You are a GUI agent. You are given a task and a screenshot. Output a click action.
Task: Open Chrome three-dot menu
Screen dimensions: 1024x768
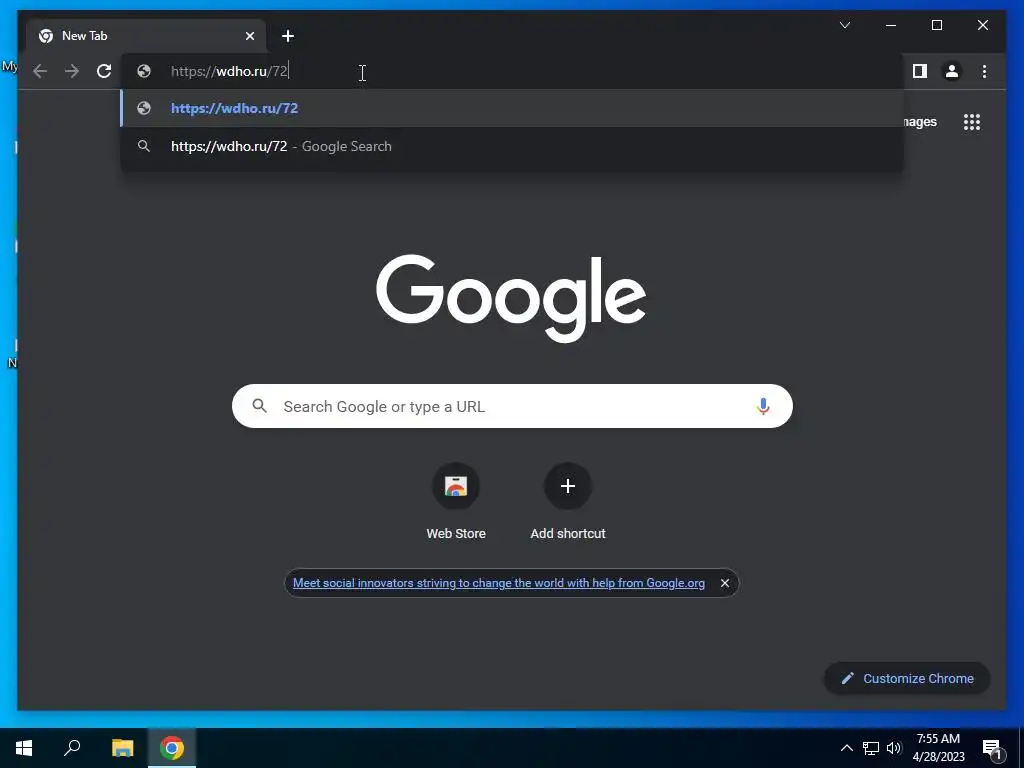click(984, 71)
